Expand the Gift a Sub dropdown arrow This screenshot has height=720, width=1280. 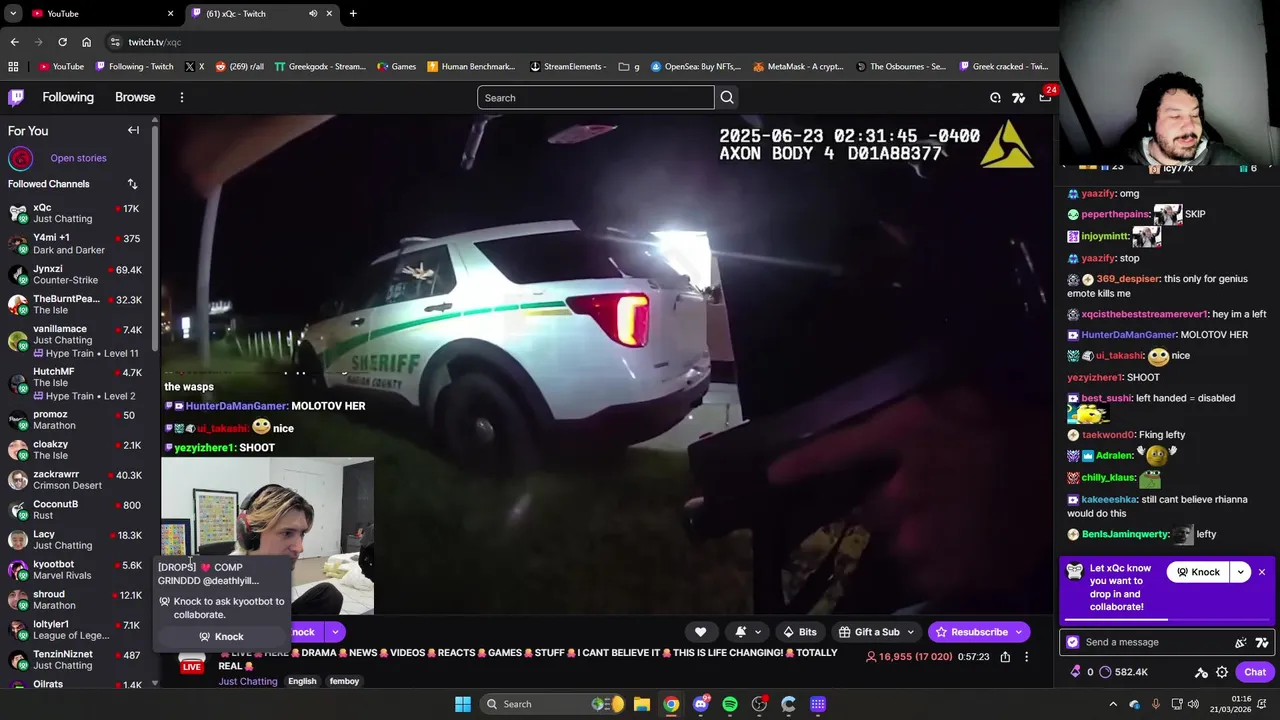coord(910,632)
